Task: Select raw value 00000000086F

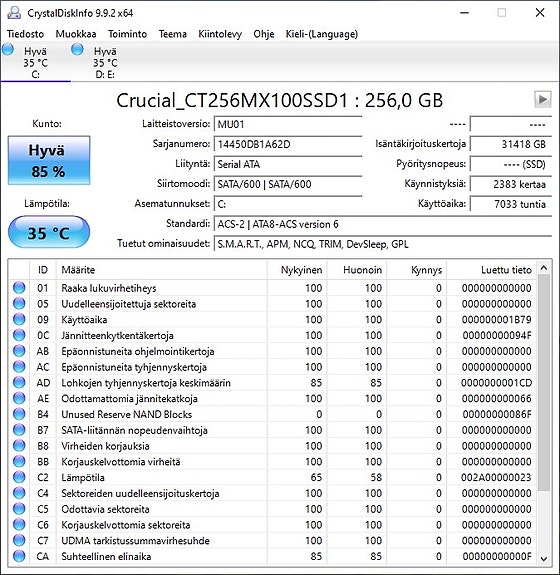Action: [497, 414]
